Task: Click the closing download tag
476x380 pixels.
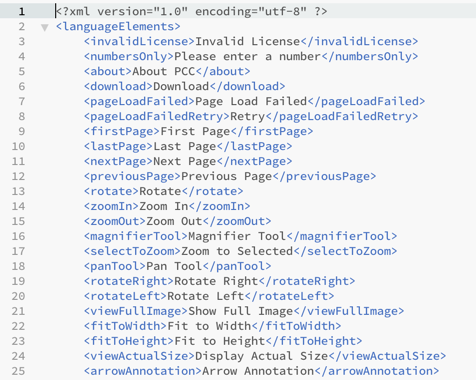Action: click(248, 87)
